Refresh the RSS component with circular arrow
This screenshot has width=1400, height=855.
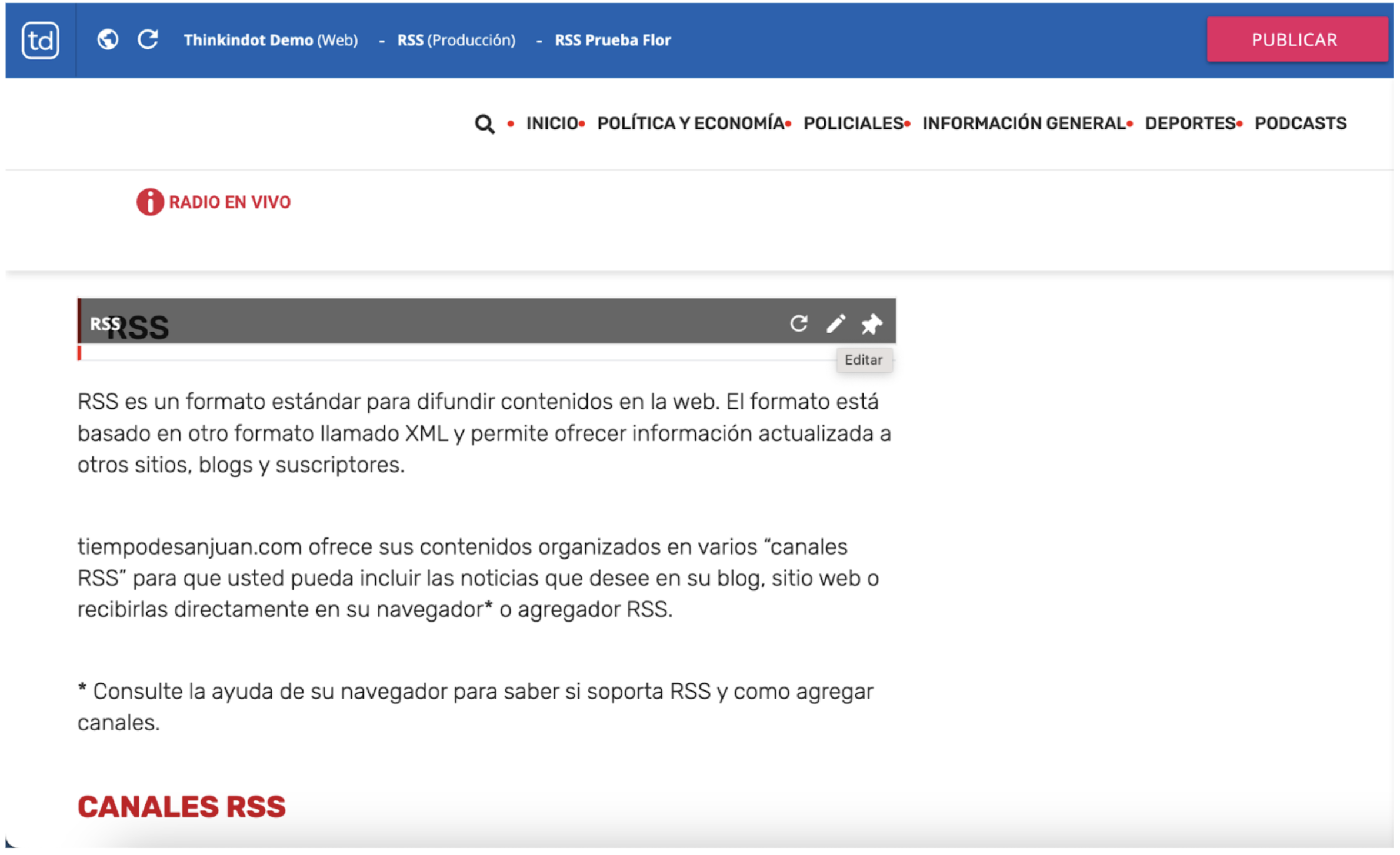[x=798, y=323]
